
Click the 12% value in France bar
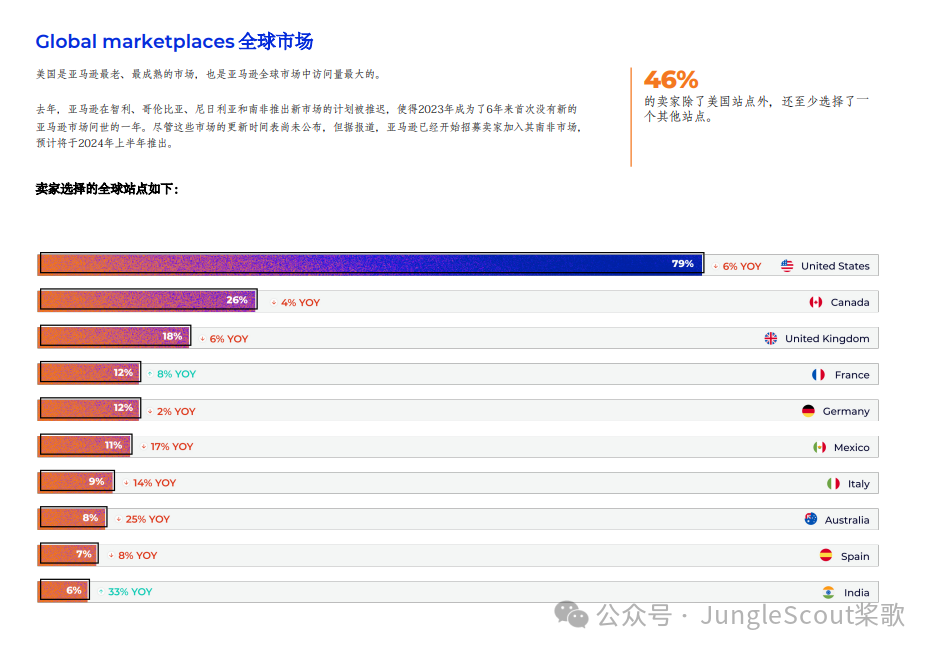coord(123,373)
